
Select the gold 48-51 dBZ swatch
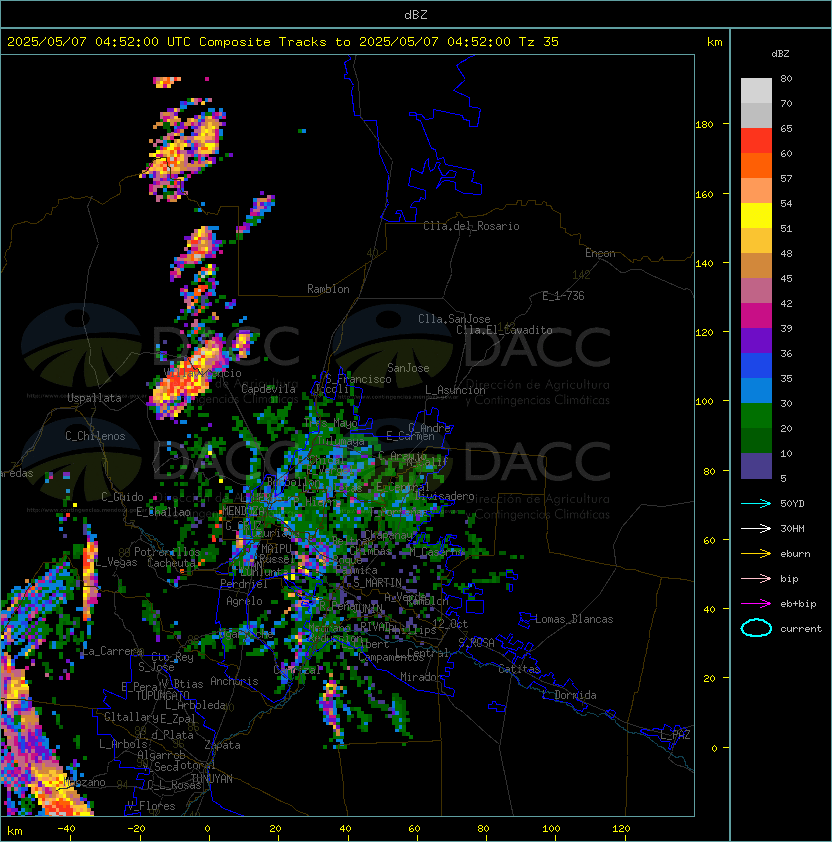756,241
